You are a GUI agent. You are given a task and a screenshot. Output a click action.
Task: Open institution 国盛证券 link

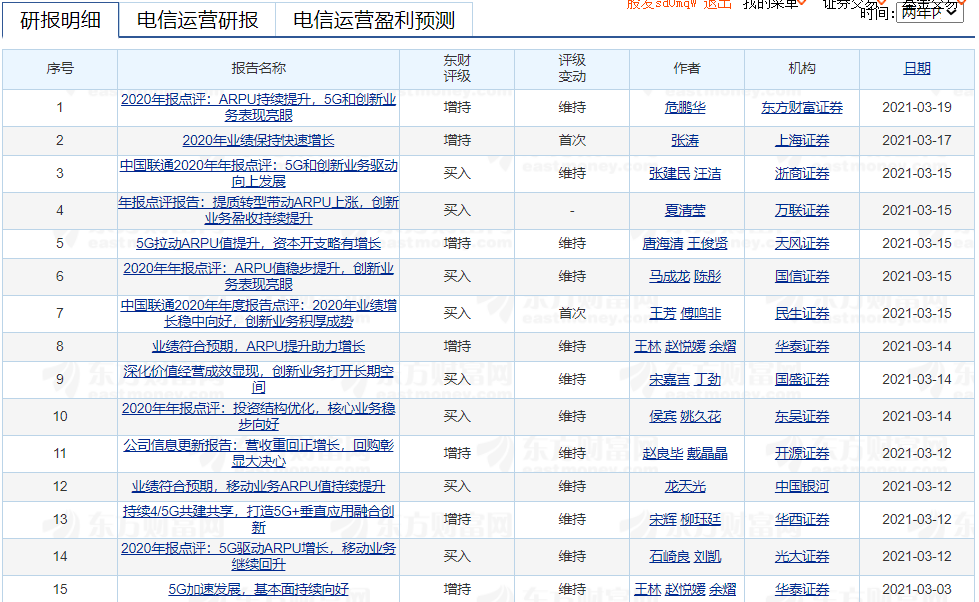(802, 380)
